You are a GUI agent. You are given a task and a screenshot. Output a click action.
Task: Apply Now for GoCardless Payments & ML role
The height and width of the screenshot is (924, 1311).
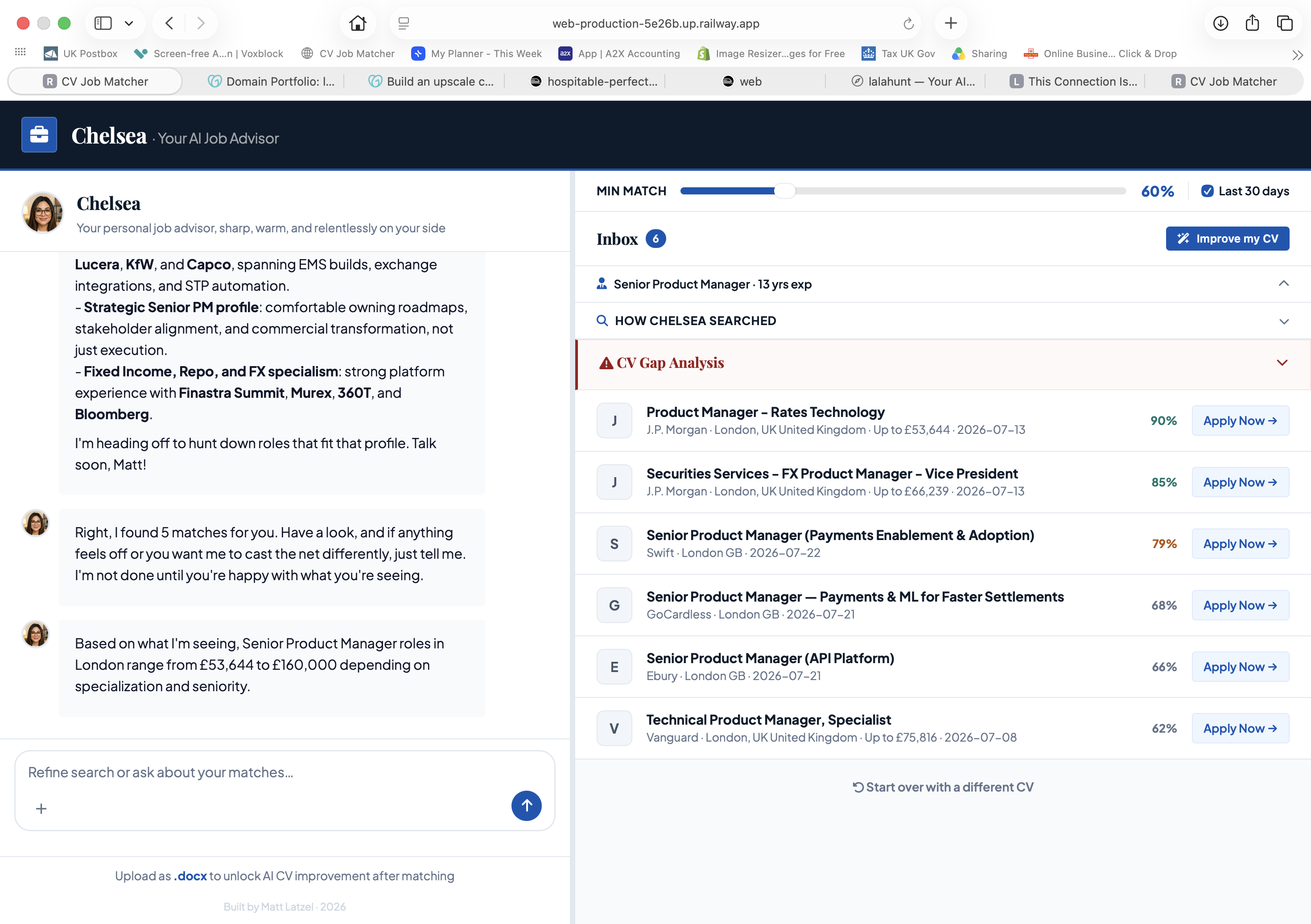[1240, 605]
